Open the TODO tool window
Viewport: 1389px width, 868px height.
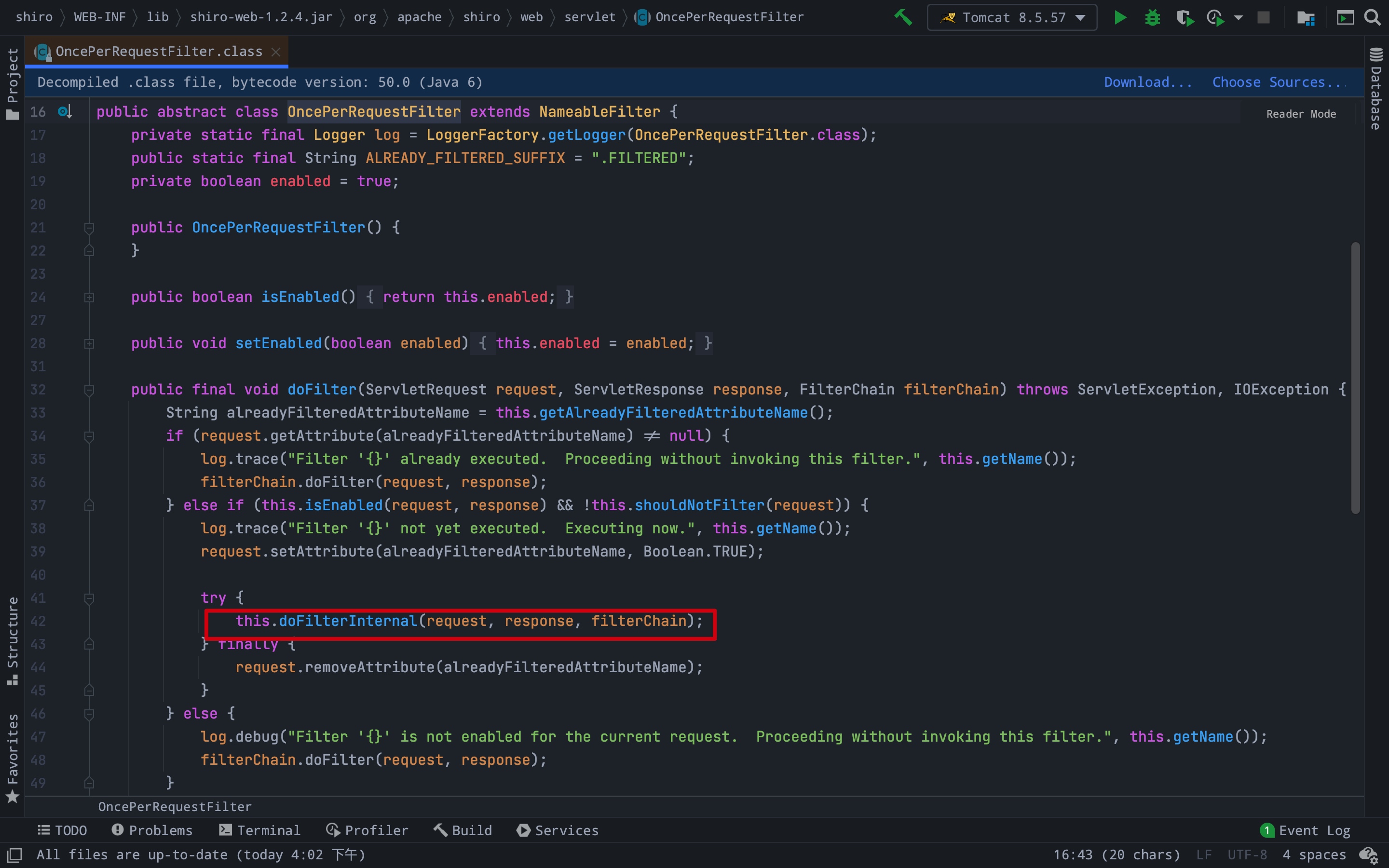click(62, 830)
